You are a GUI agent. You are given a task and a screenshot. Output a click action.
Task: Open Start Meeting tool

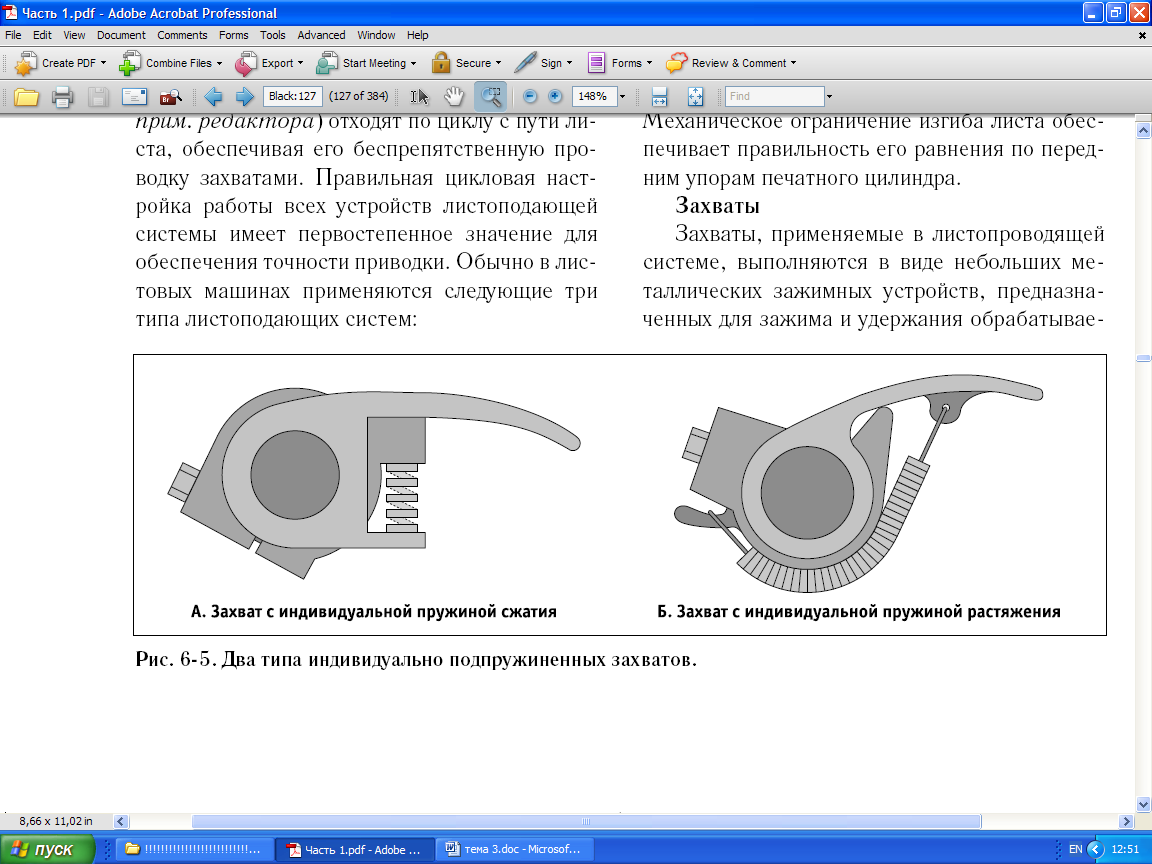pos(366,63)
